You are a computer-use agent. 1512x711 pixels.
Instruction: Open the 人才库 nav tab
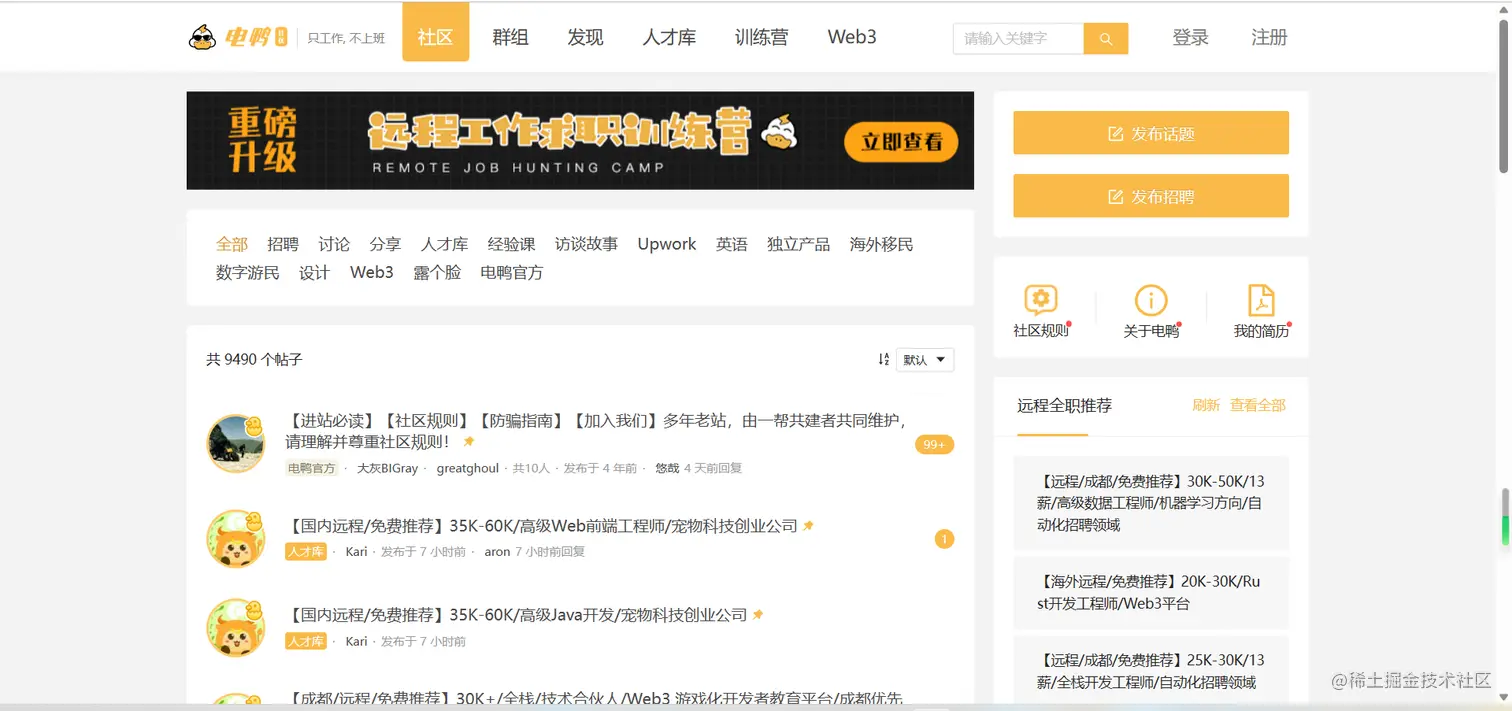pyautogui.click(x=669, y=37)
